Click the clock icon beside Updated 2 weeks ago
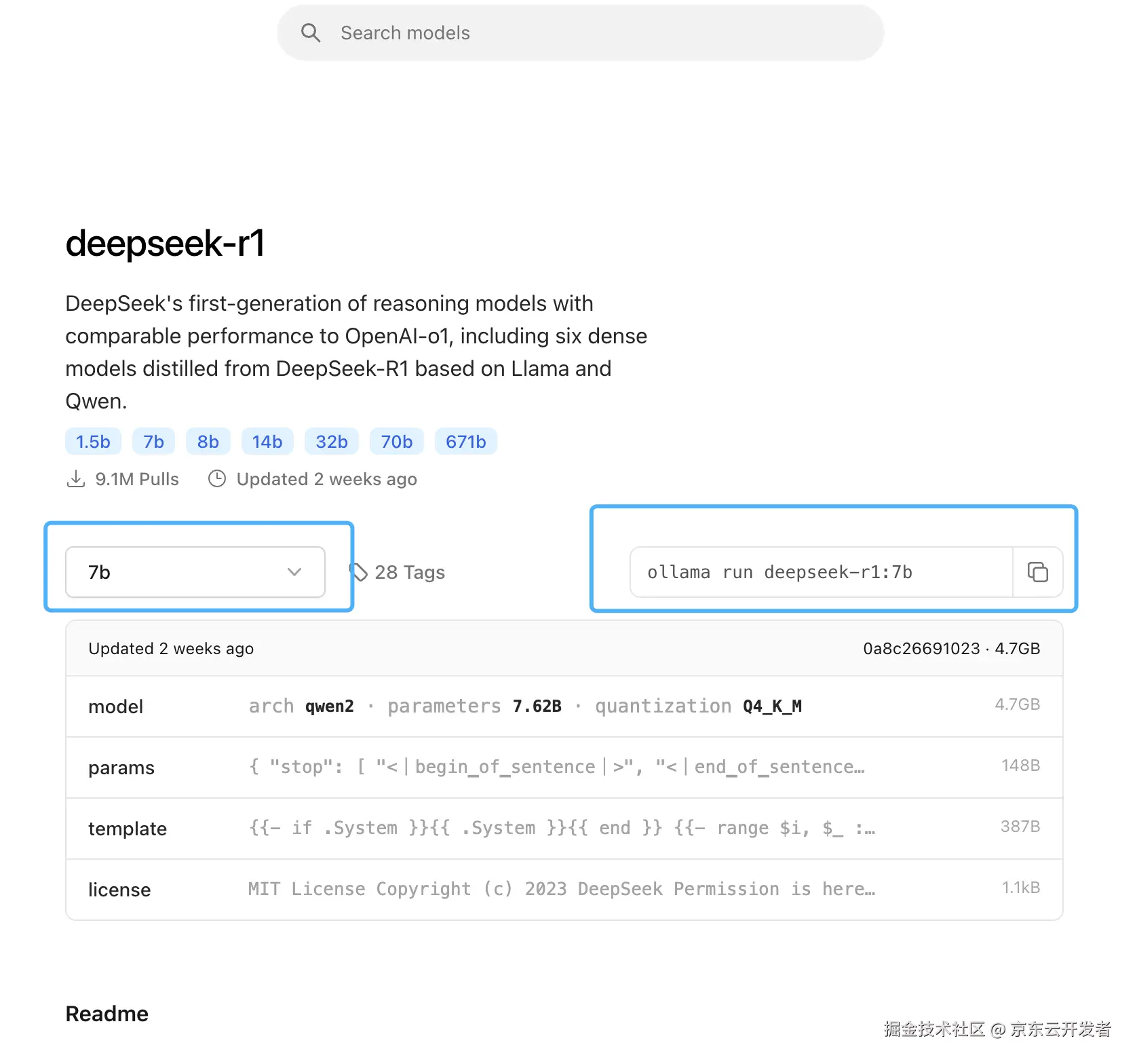The image size is (1137, 1064). (x=217, y=479)
